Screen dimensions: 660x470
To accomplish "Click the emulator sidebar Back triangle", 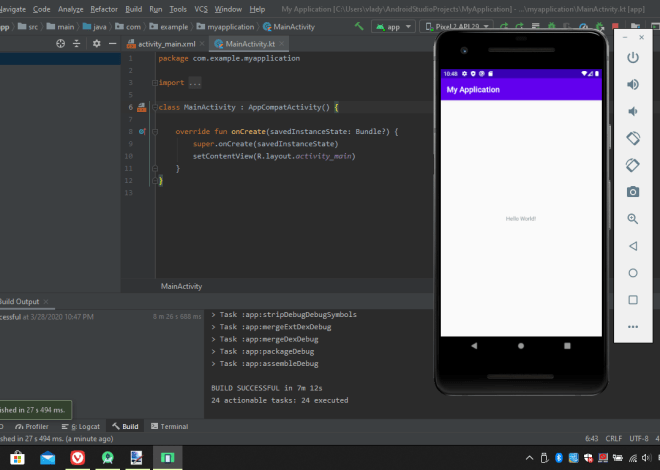I will tap(633, 246).
